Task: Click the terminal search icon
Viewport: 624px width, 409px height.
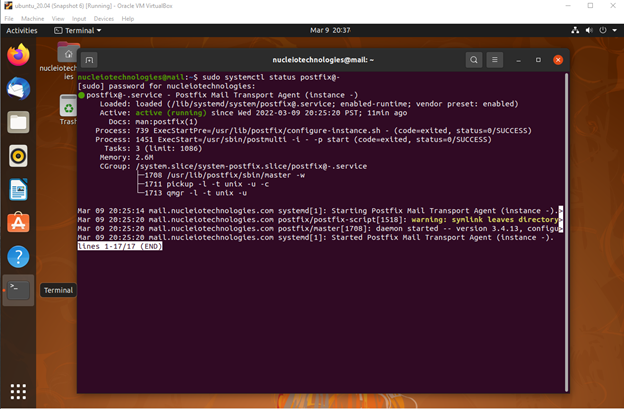Action: tap(474, 60)
